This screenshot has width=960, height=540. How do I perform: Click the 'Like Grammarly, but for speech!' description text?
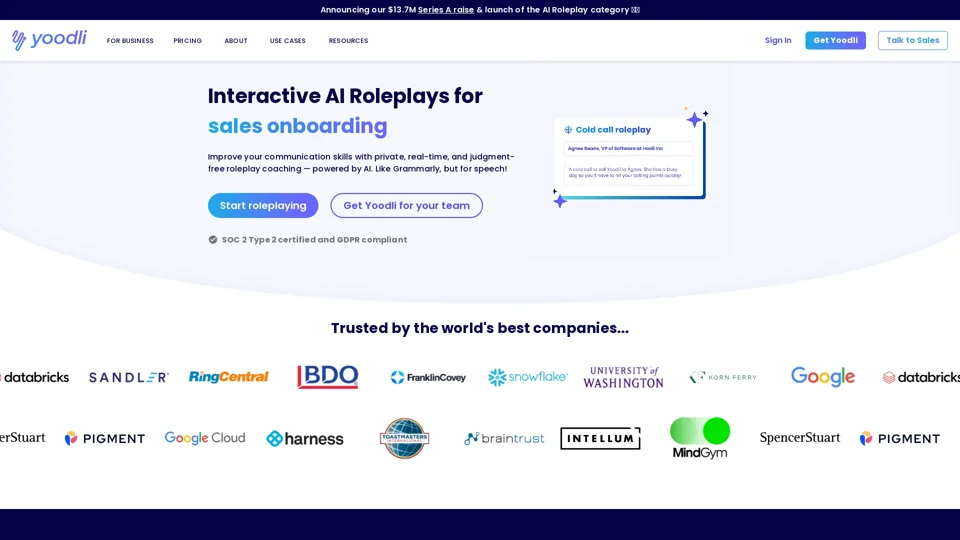tap(441, 169)
